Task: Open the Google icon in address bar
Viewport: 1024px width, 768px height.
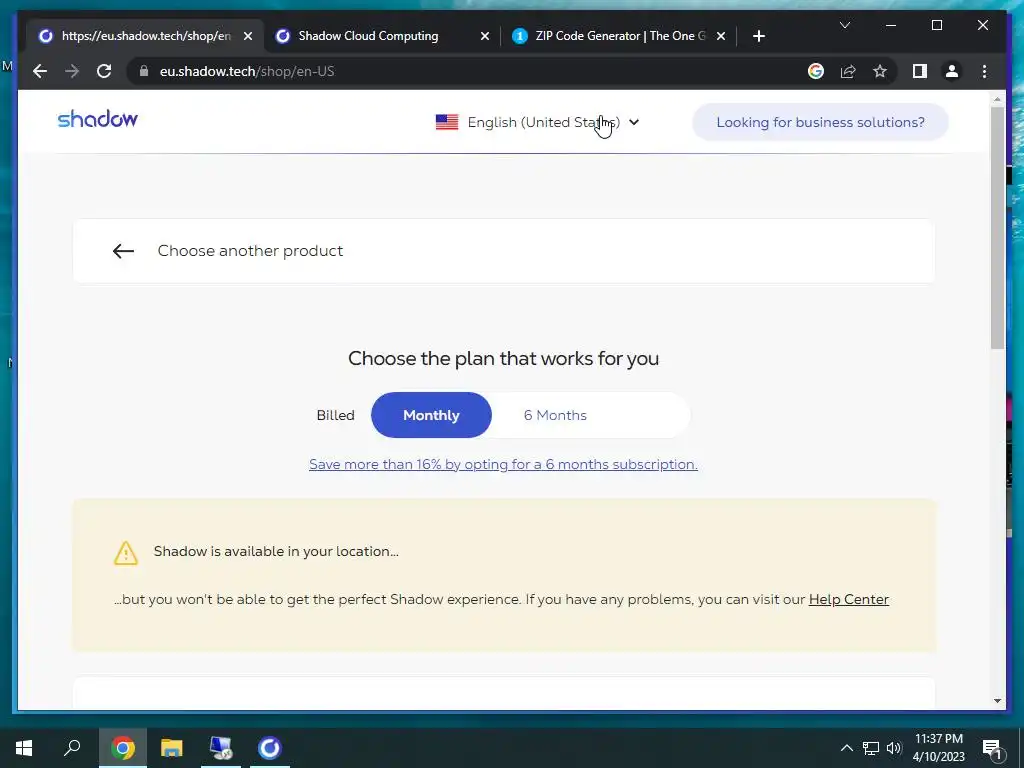Action: click(x=816, y=71)
